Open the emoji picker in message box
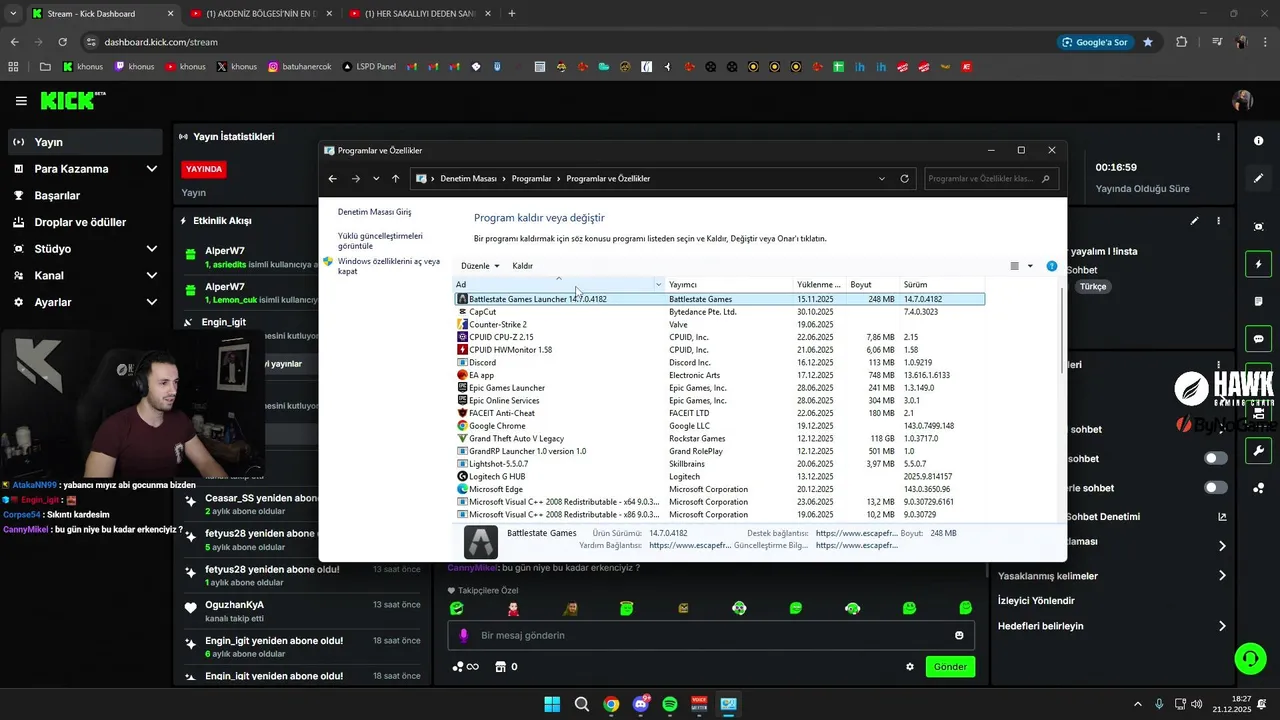The image size is (1280, 720). pyautogui.click(x=959, y=635)
